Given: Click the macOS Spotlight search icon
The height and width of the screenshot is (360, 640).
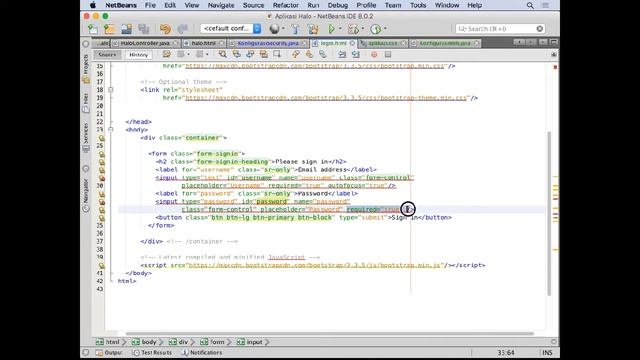Looking at the screenshot, I should point(530,5).
